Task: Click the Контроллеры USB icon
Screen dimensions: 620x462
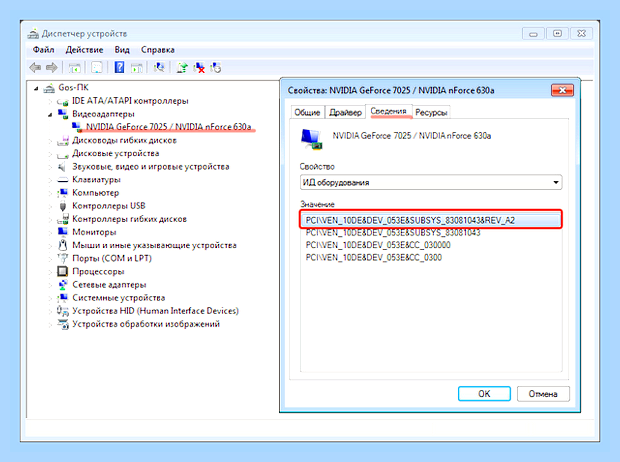Action: pyautogui.click(x=62, y=206)
